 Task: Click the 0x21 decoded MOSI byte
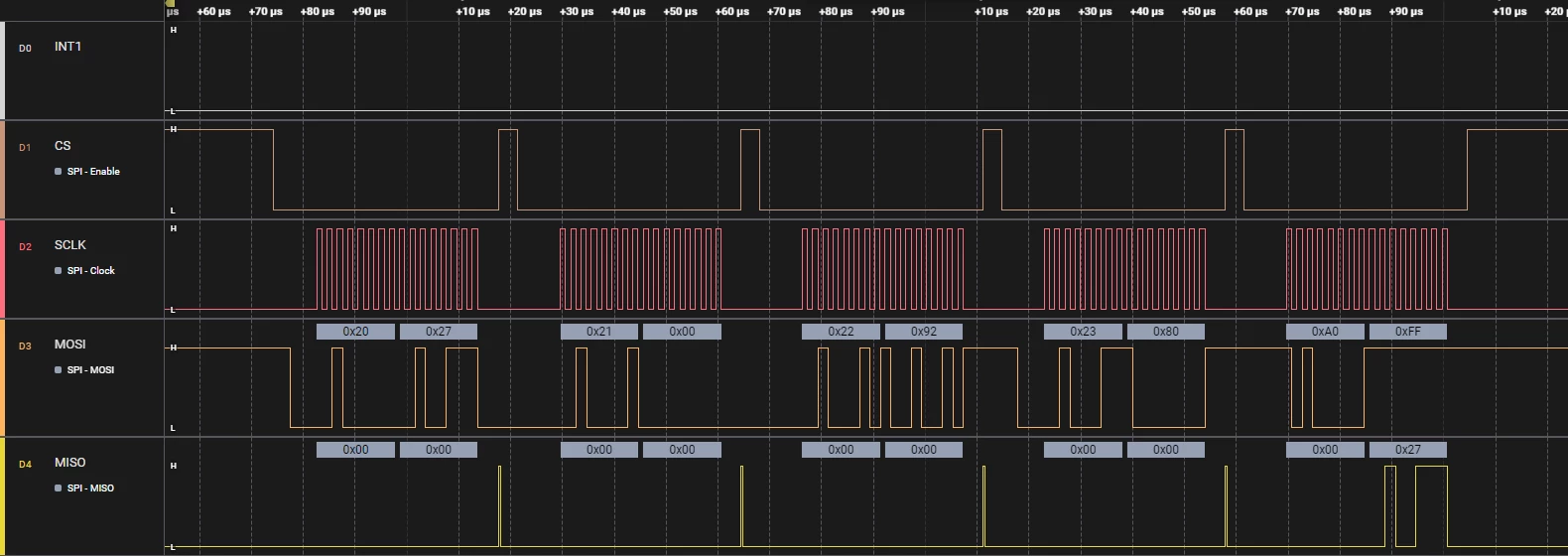pyautogui.click(x=599, y=332)
